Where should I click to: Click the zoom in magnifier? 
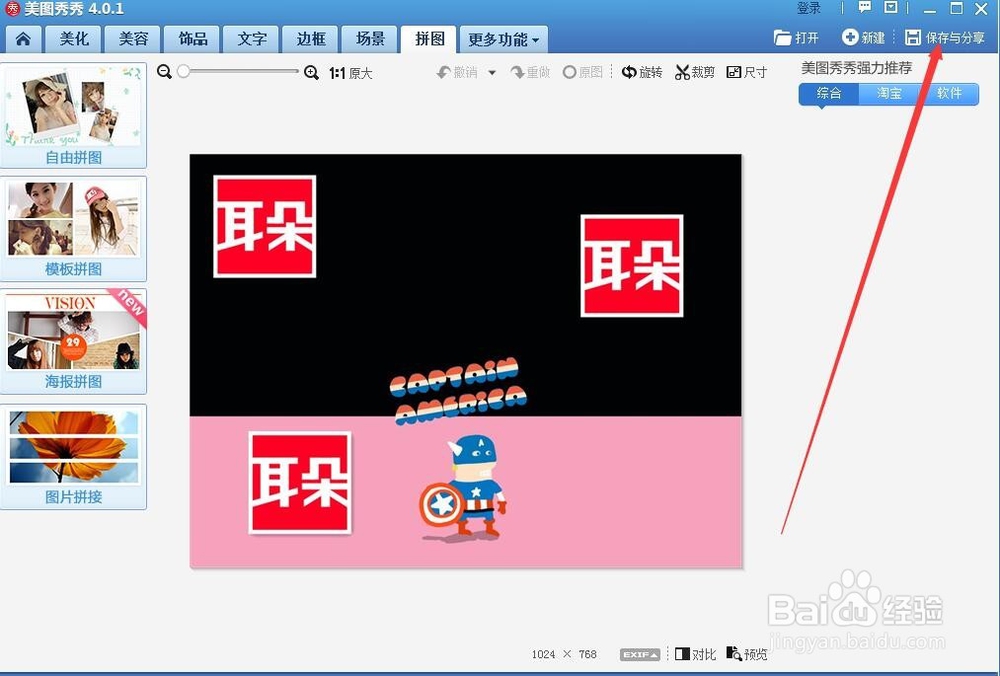point(311,72)
